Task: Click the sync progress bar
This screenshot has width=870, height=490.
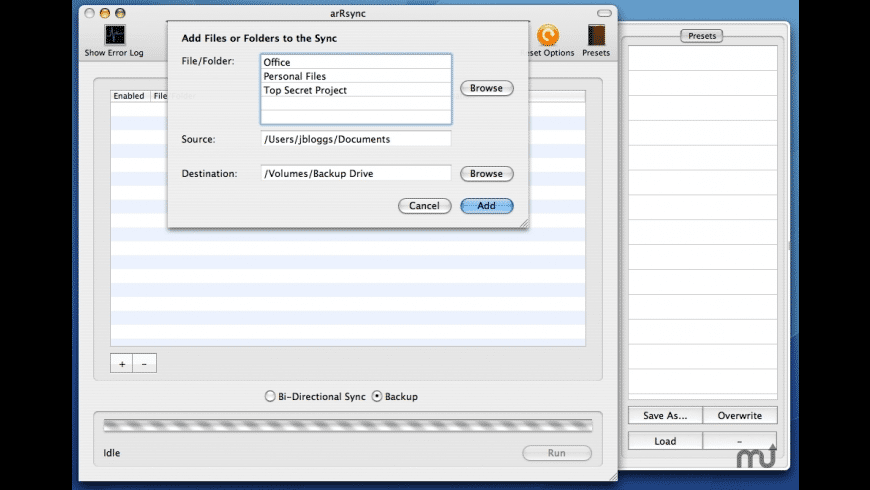Action: [x=348, y=425]
